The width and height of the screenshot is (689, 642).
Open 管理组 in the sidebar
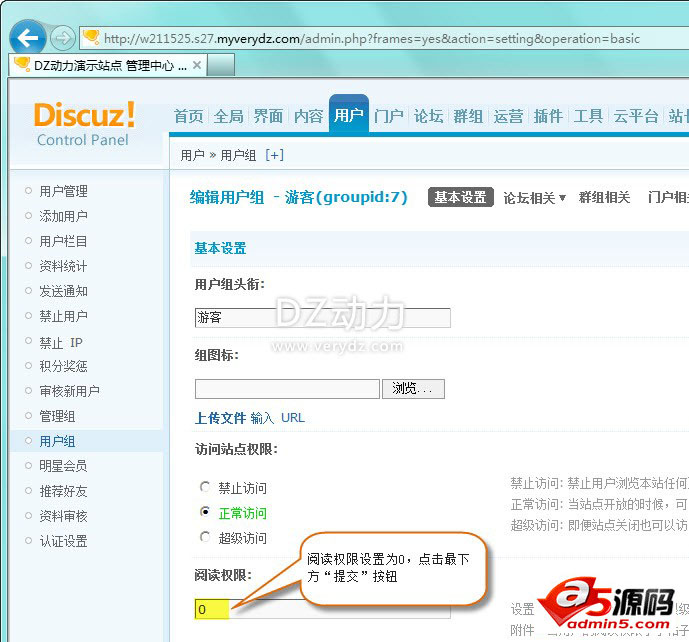pos(57,416)
